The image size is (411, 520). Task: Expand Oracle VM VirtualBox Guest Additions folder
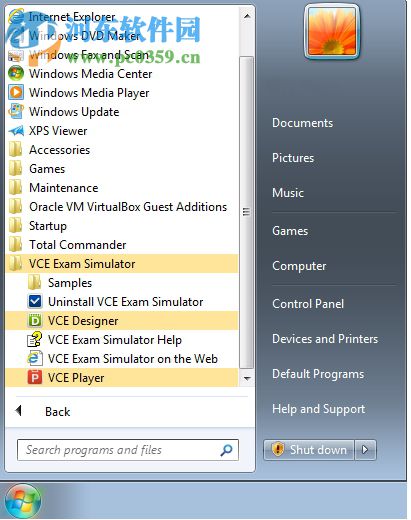(x=122, y=206)
